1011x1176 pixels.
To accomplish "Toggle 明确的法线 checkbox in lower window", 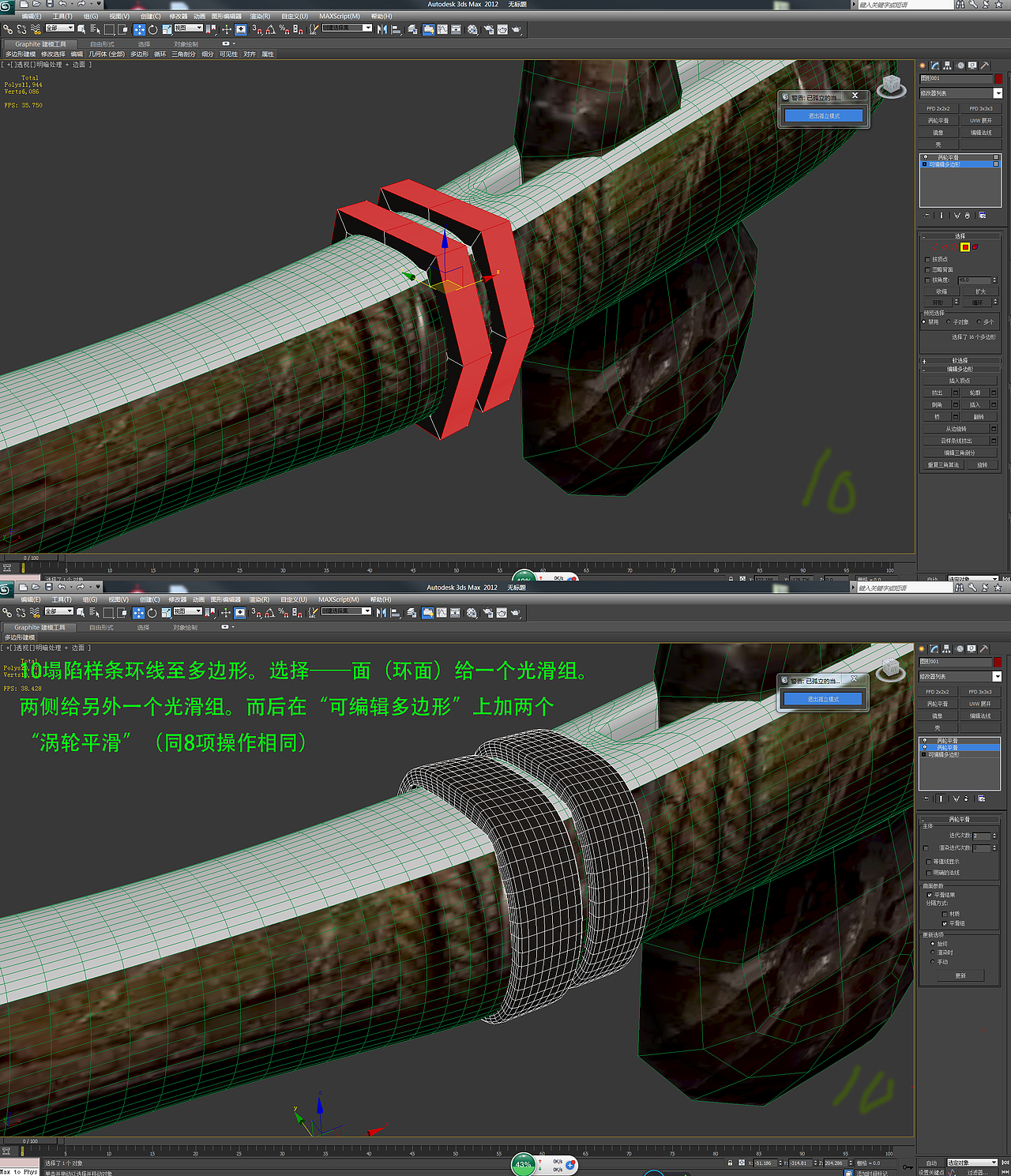I will click(x=927, y=873).
